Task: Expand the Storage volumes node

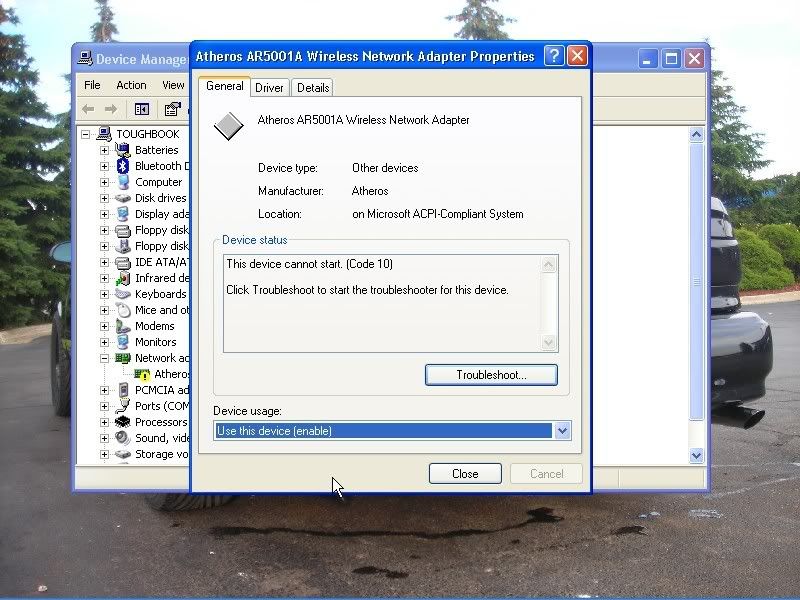Action: coord(104,455)
